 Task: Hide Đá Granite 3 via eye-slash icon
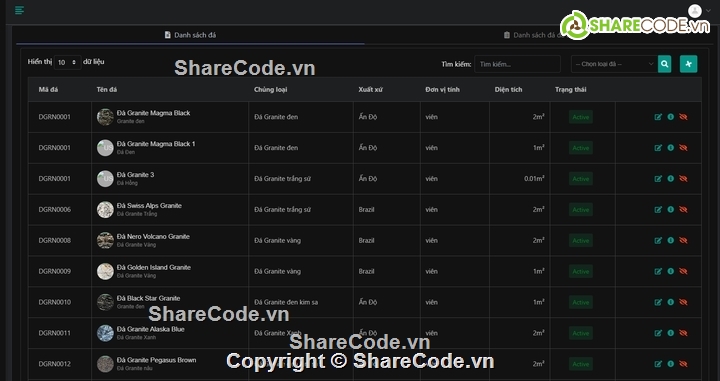tap(683, 179)
